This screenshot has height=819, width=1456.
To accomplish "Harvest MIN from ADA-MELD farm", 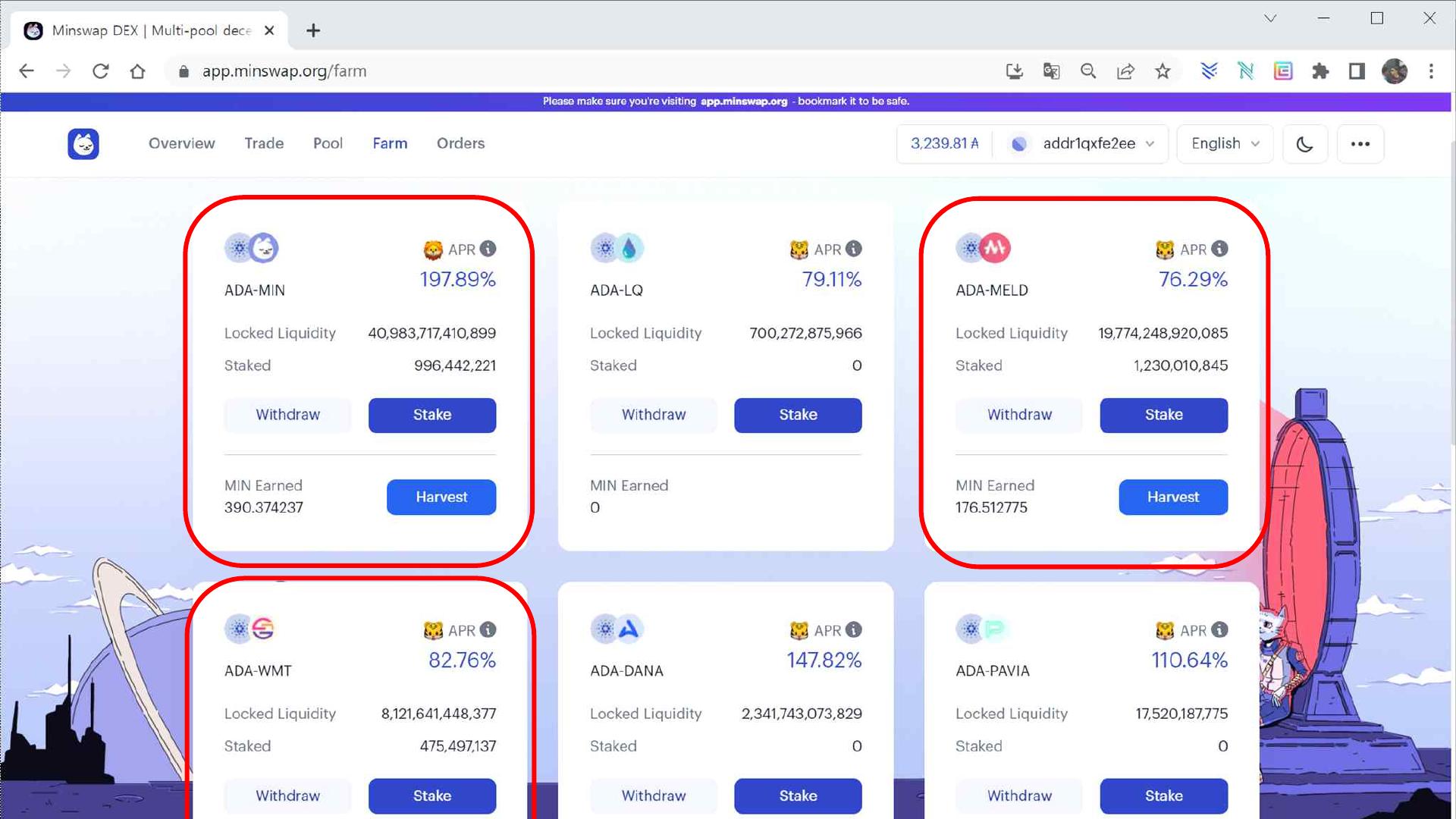I will (x=1173, y=497).
